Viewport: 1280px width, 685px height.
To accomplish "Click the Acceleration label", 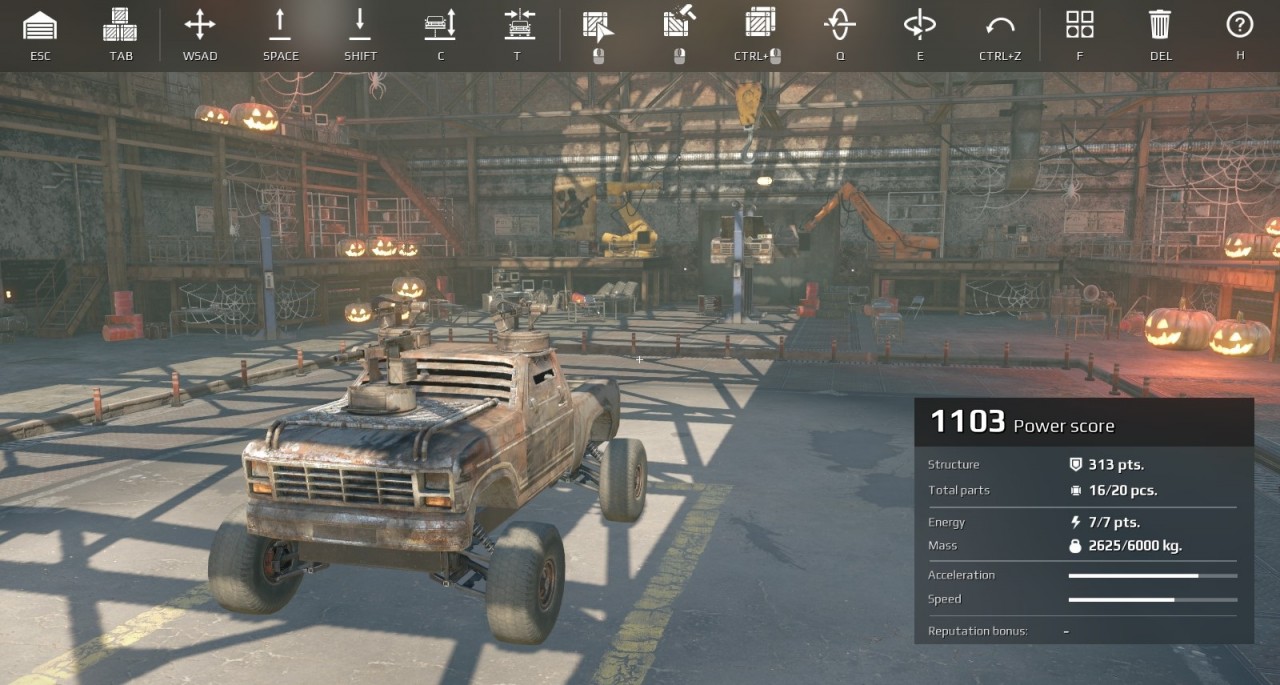I will [x=961, y=575].
